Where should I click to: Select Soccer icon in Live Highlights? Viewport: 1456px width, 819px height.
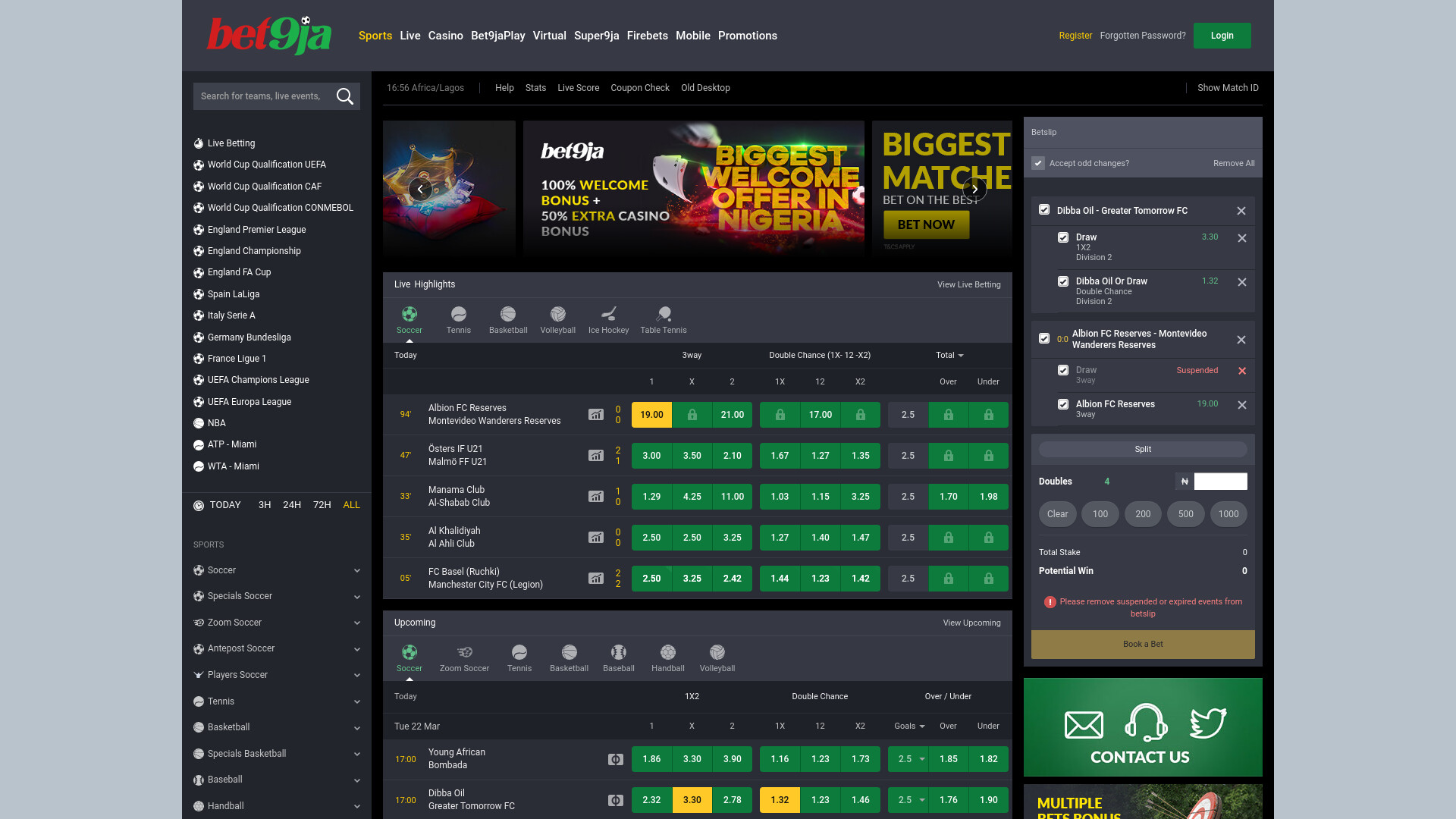(x=409, y=314)
